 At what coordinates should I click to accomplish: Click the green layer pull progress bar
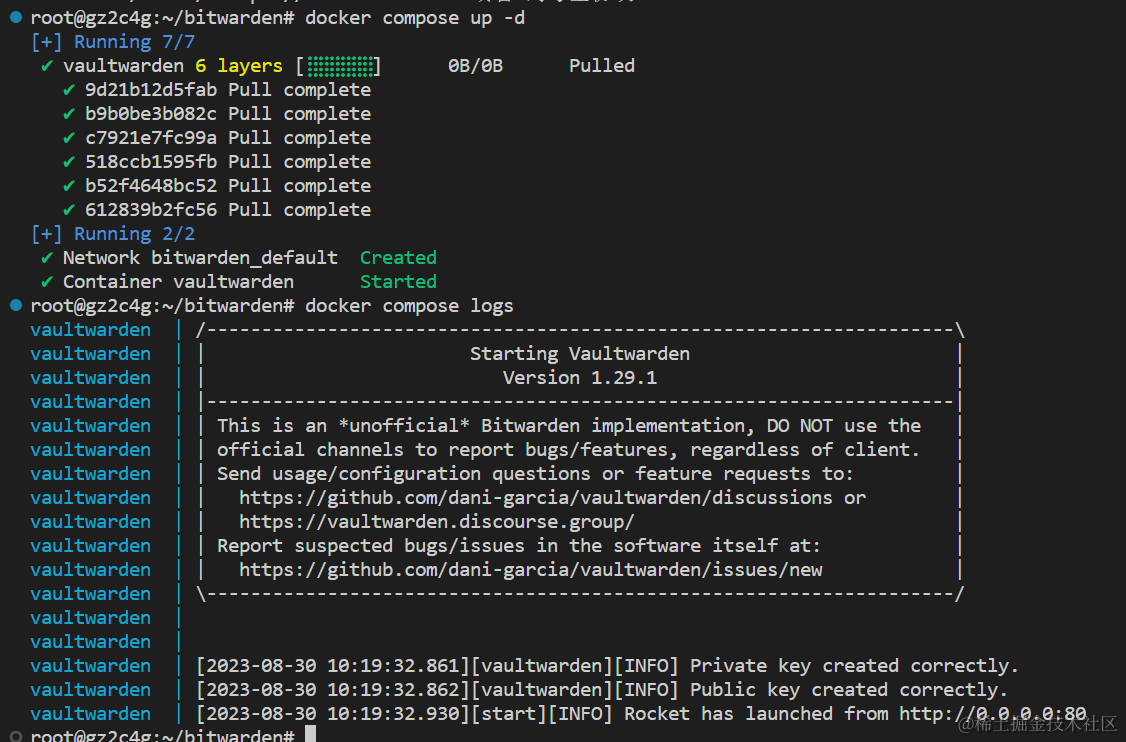coord(340,66)
